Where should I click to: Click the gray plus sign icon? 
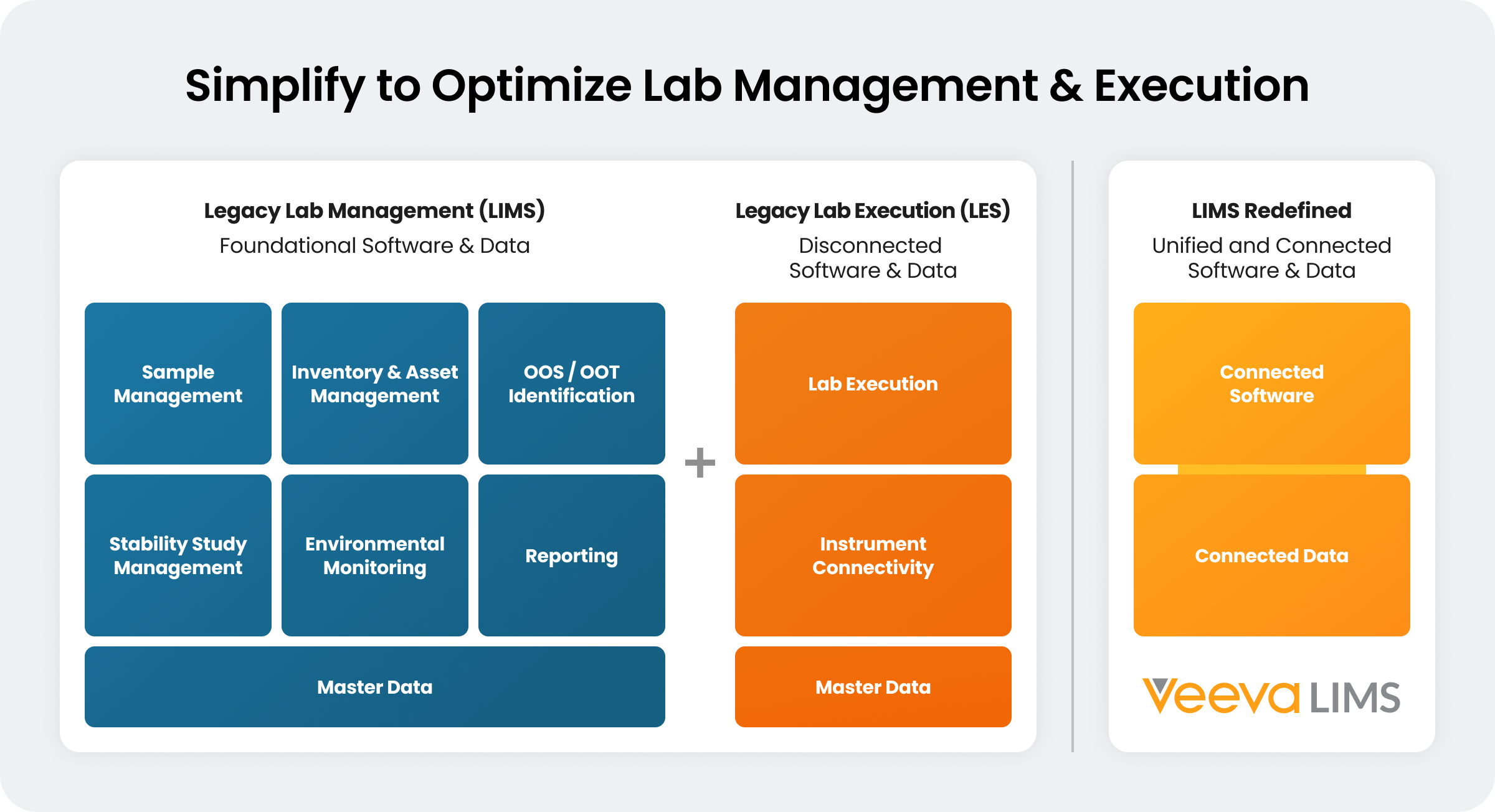click(x=700, y=463)
